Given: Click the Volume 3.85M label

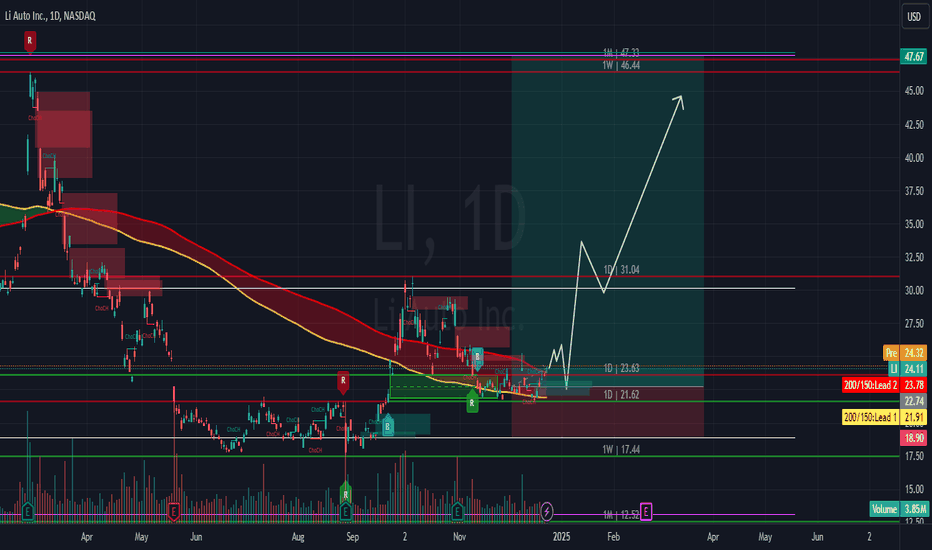Looking at the screenshot, I should (898, 509).
